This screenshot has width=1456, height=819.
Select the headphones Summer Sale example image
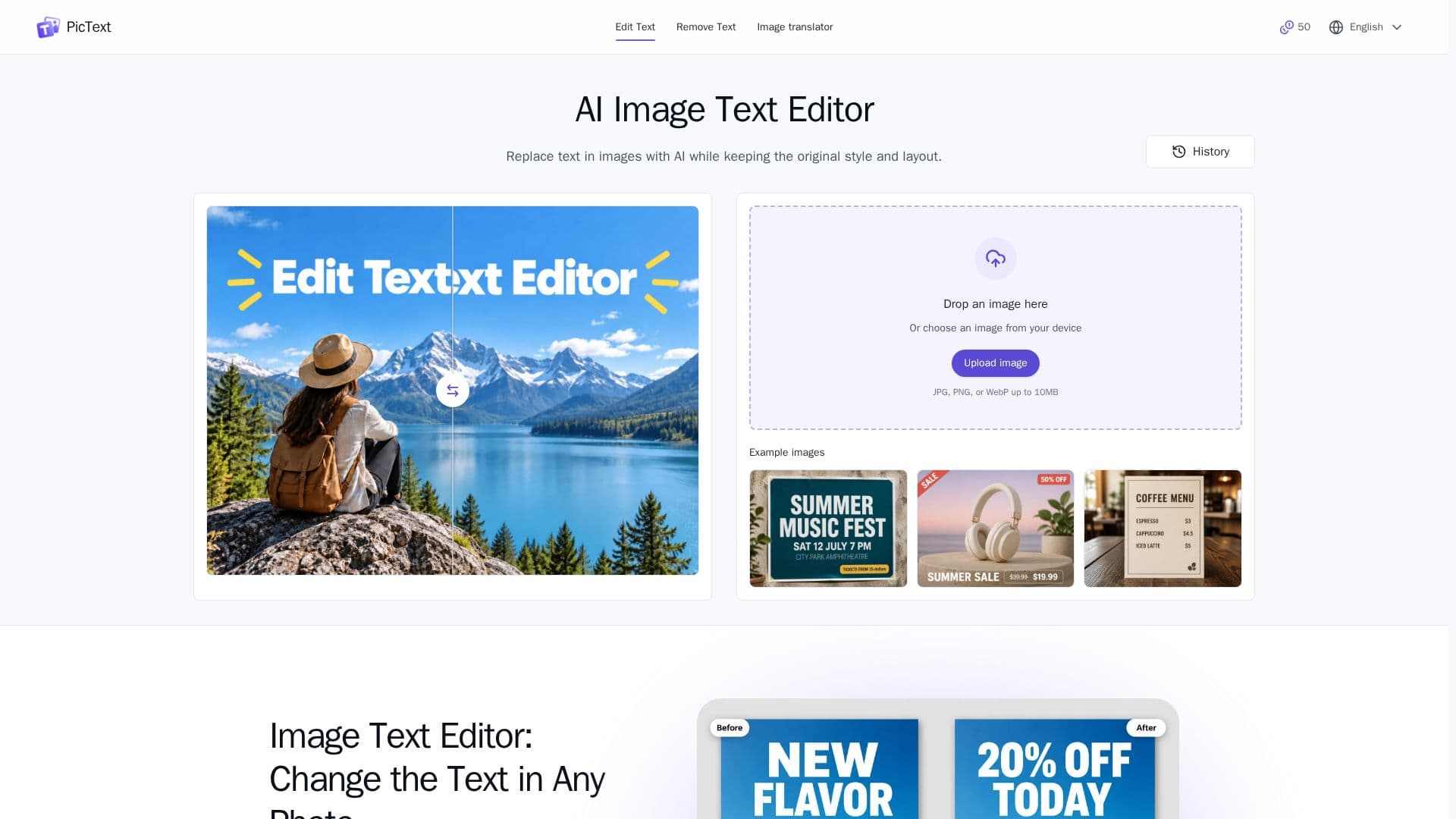995,529
